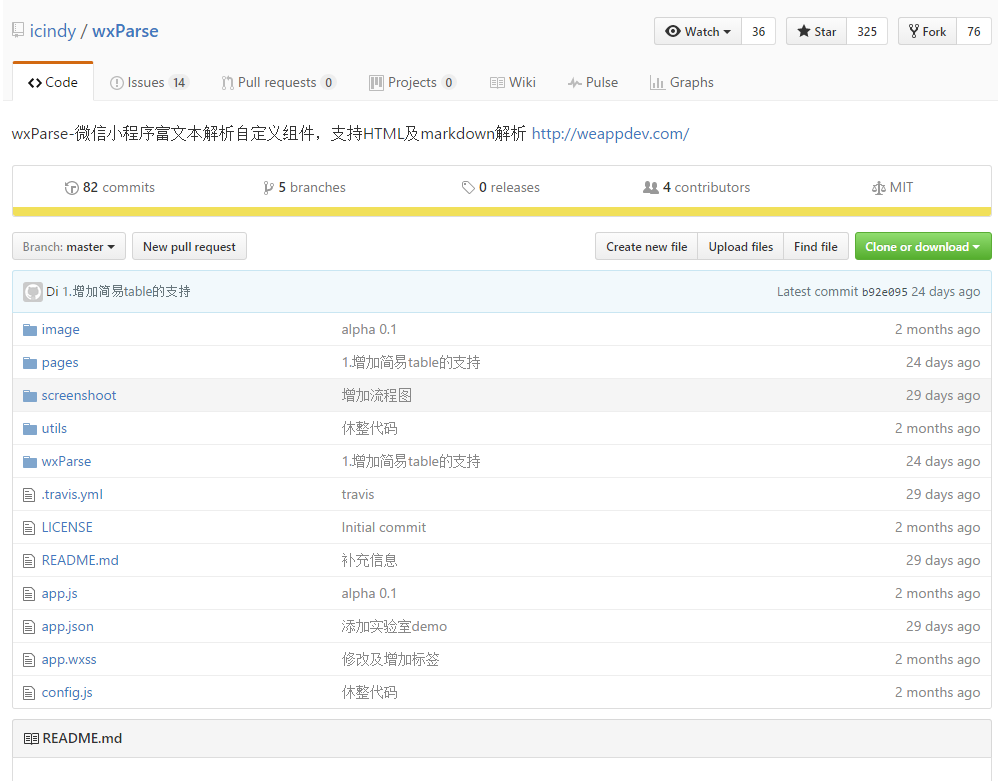This screenshot has width=998, height=781.
Task: Open the Issues tab
Action: pos(149,82)
